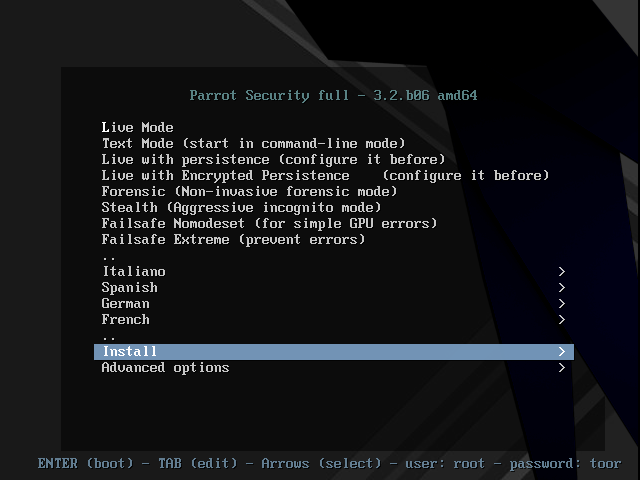Open the French language submenu
The image size is (640, 480).
pyautogui.click(x=333, y=319)
